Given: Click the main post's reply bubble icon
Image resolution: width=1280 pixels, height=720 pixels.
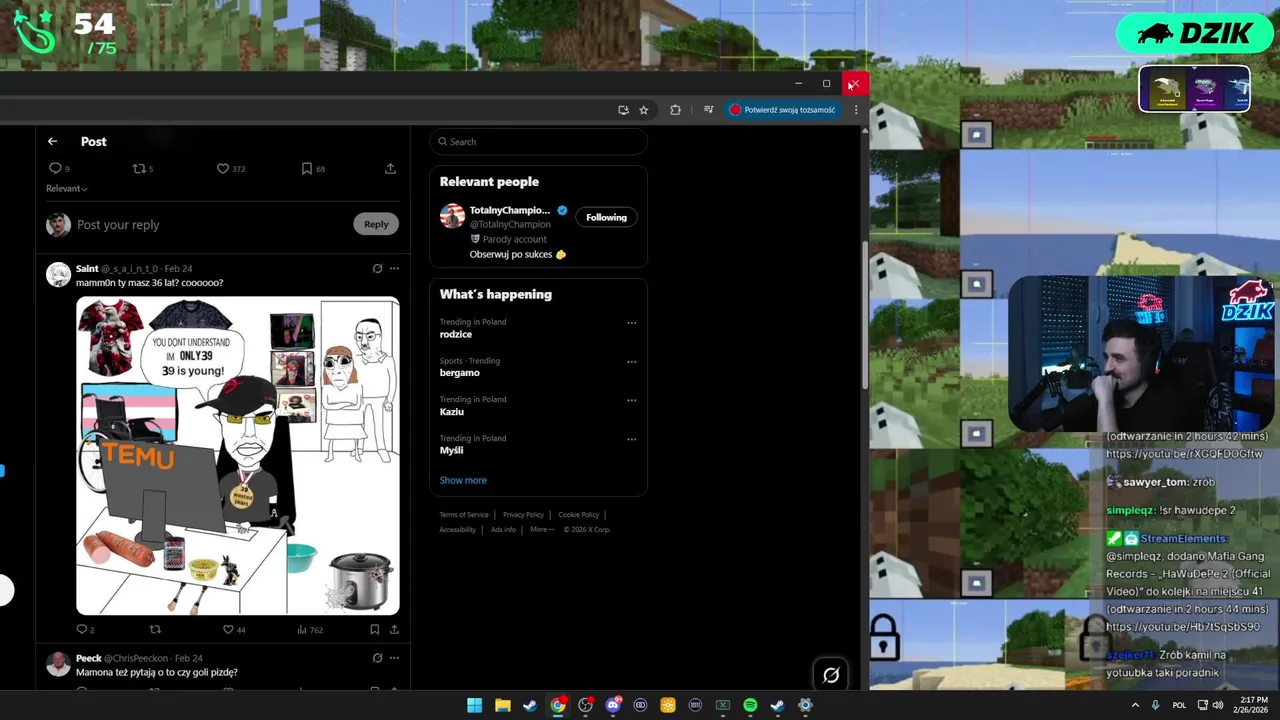Looking at the screenshot, I should [55, 169].
